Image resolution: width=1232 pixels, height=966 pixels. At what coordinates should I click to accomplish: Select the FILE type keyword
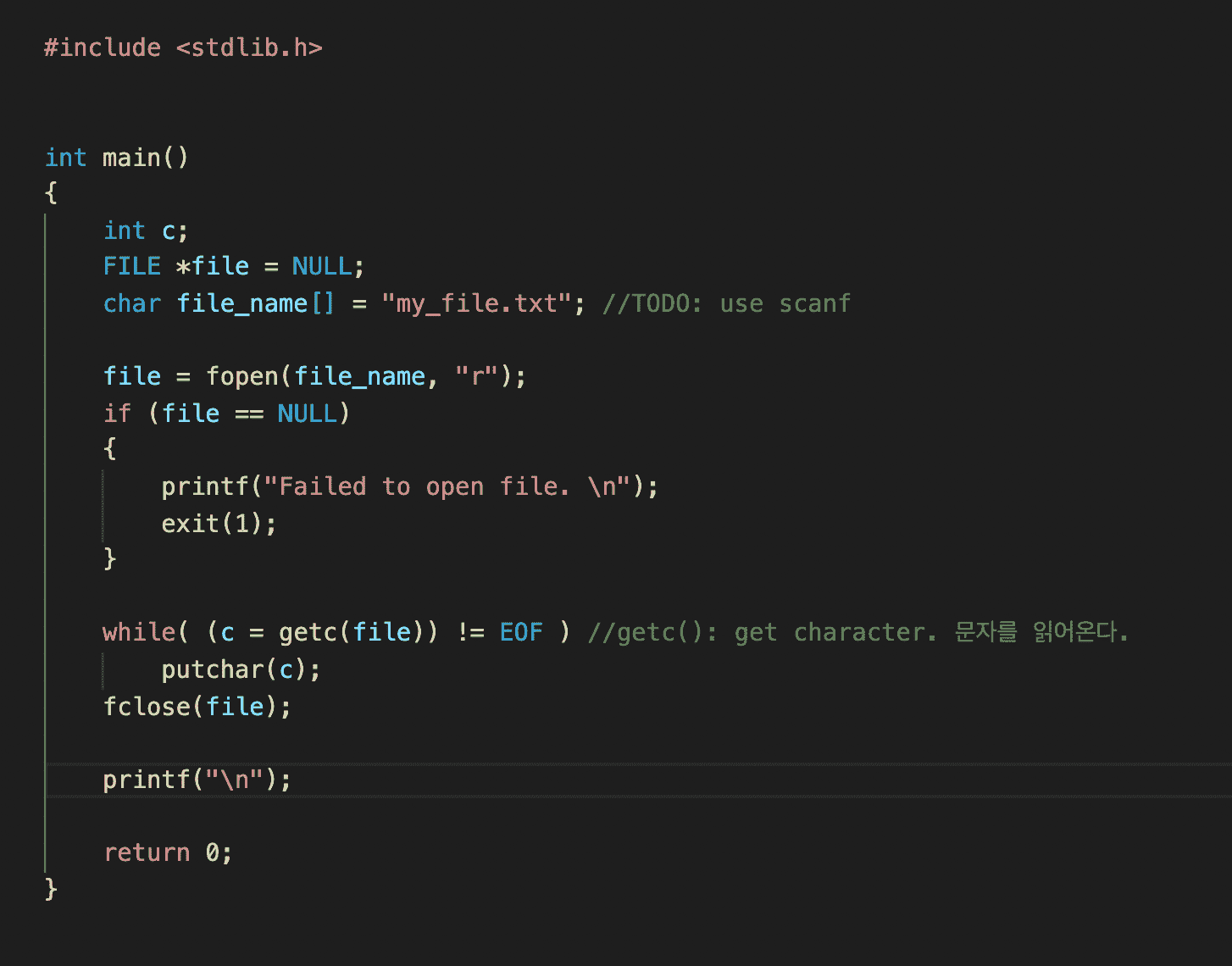click(132, 266)
